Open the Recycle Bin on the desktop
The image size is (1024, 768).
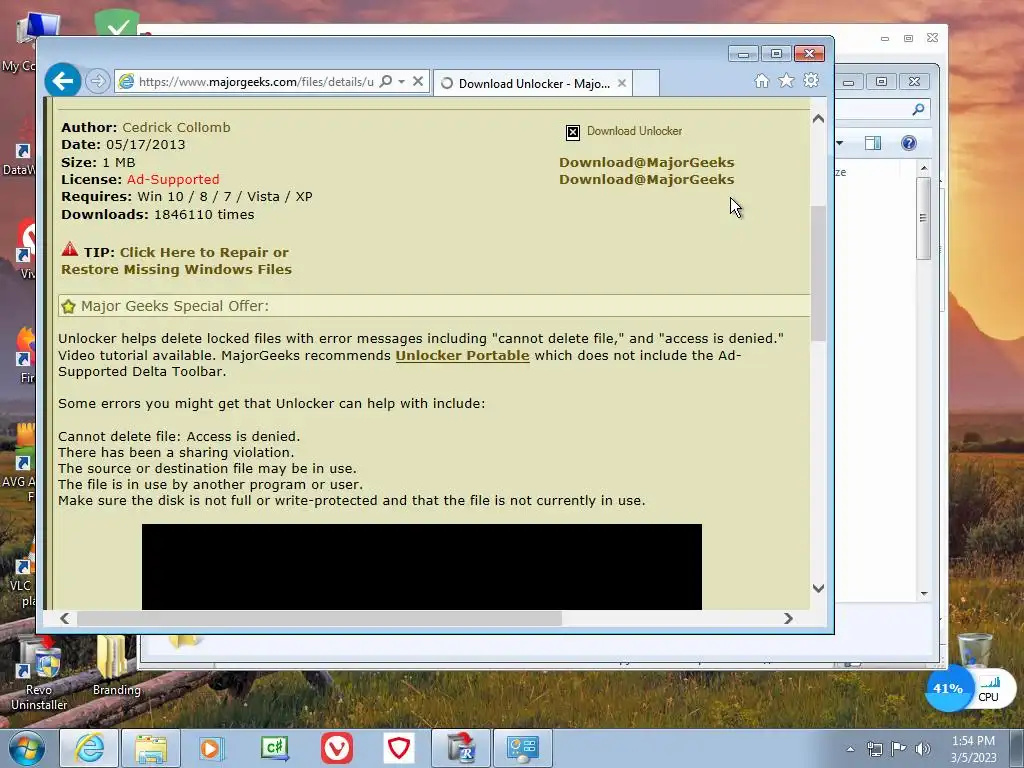pos(974,648)
